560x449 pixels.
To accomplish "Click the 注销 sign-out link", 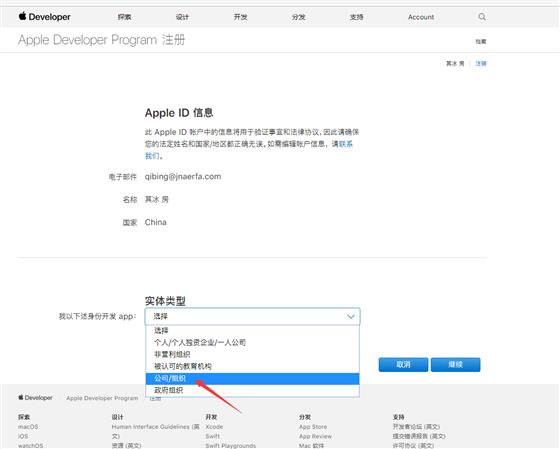I will [481, 64].
